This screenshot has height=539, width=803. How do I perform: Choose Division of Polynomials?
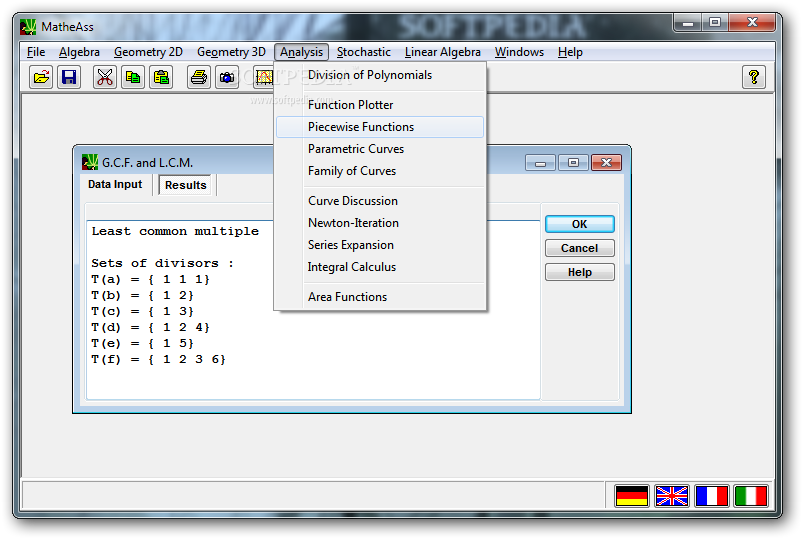click(380, 75)
